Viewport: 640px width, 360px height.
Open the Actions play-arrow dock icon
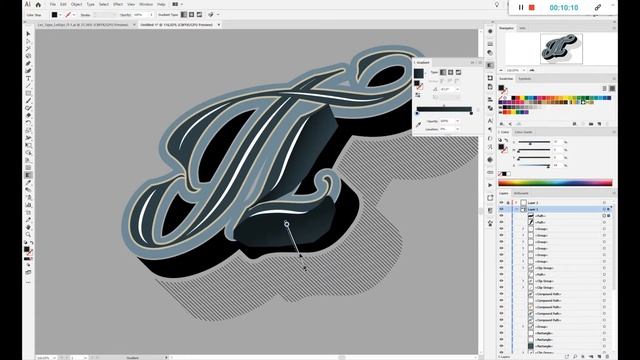[x=490, y=185]
